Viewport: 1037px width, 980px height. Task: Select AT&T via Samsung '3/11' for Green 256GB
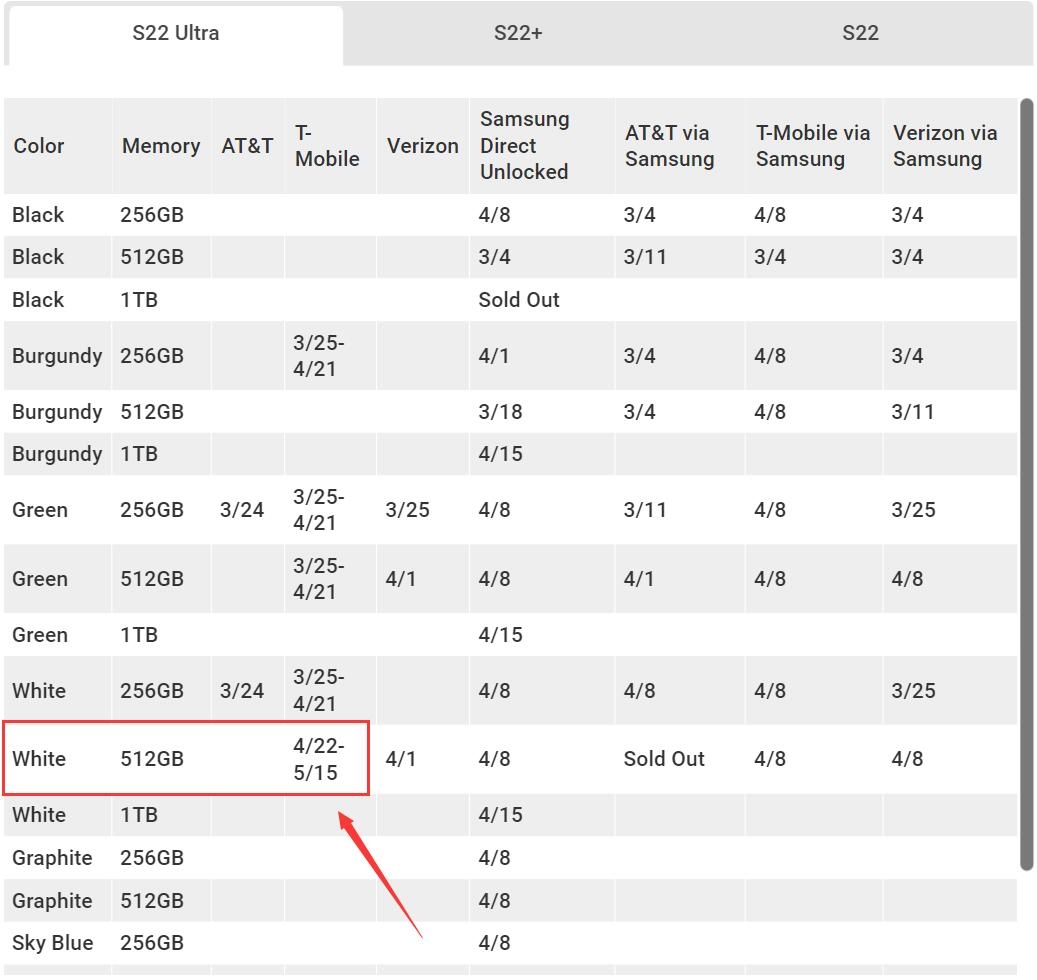(x=645, y=510)
